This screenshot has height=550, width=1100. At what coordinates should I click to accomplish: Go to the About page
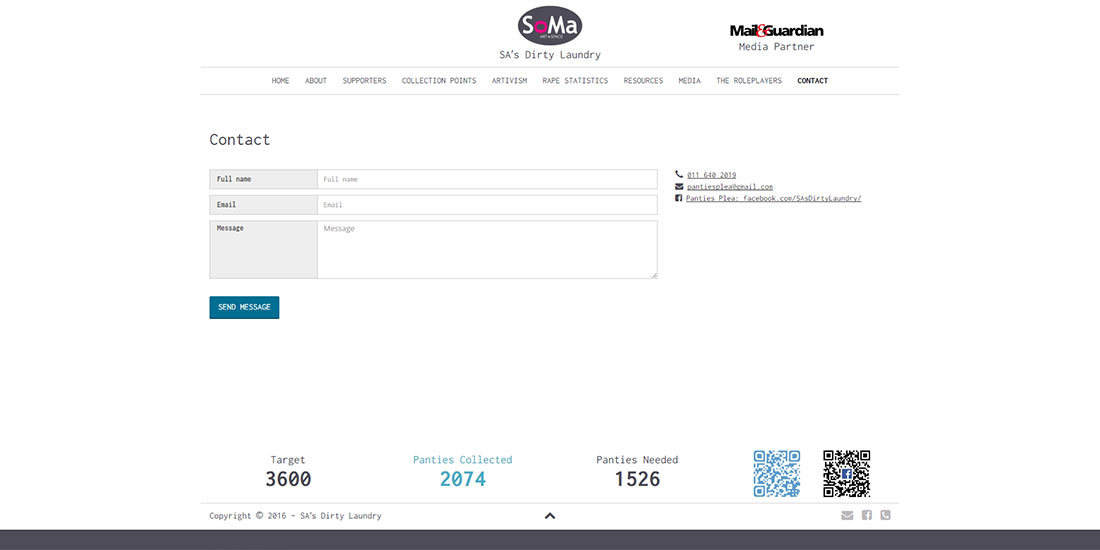point(316,81)
